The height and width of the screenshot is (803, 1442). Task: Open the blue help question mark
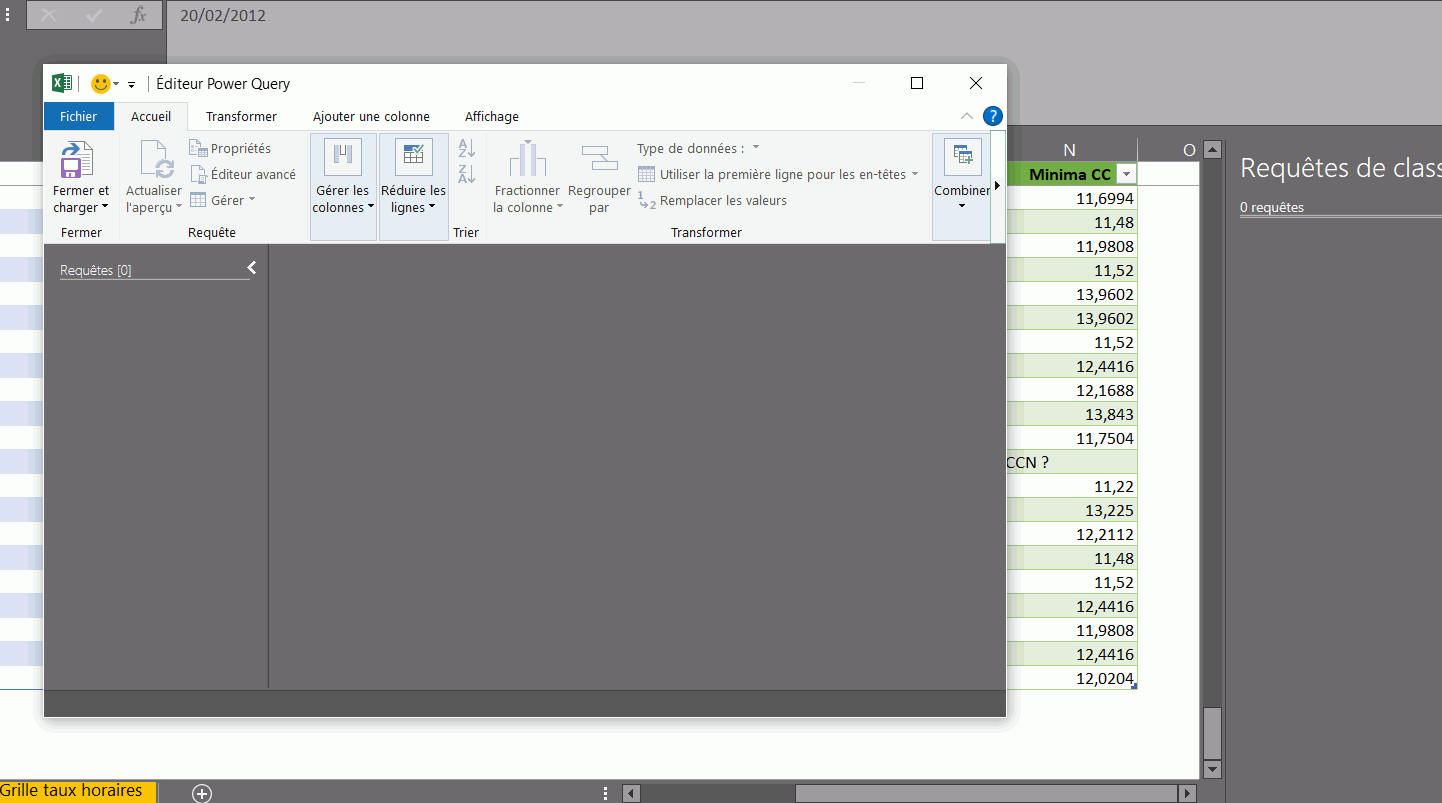[992, 116]
